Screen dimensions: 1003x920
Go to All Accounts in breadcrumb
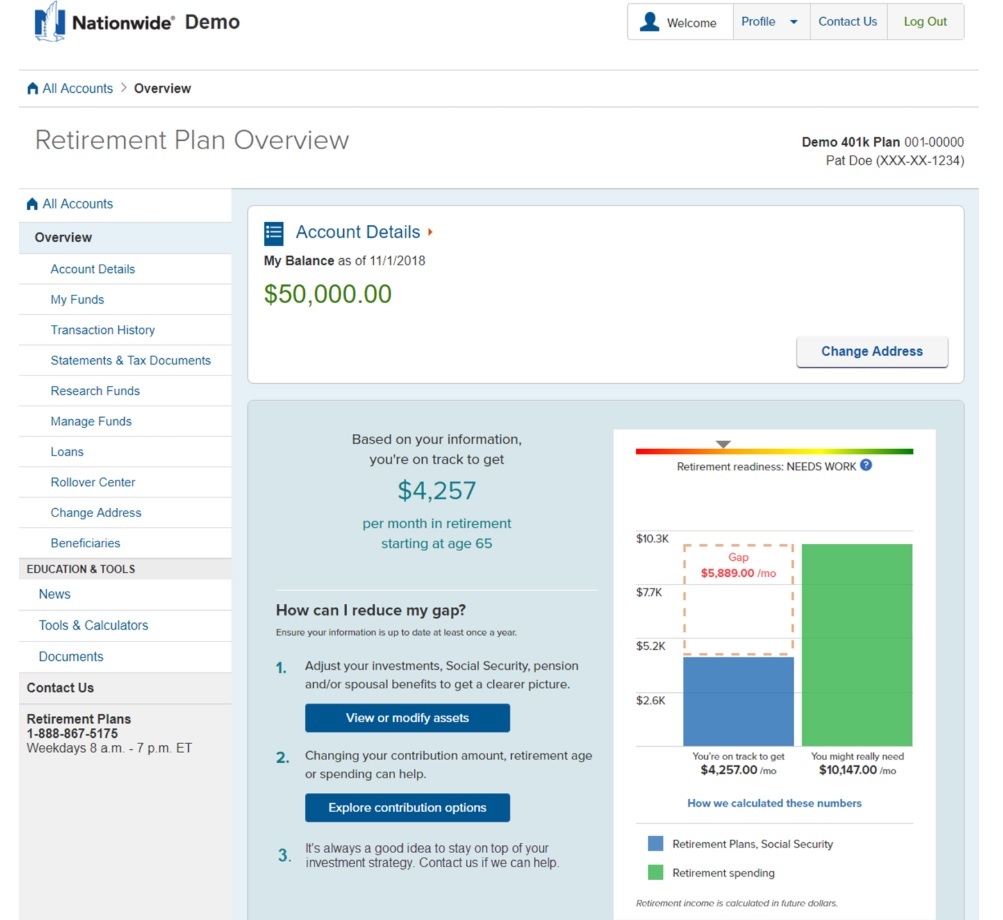77,88
